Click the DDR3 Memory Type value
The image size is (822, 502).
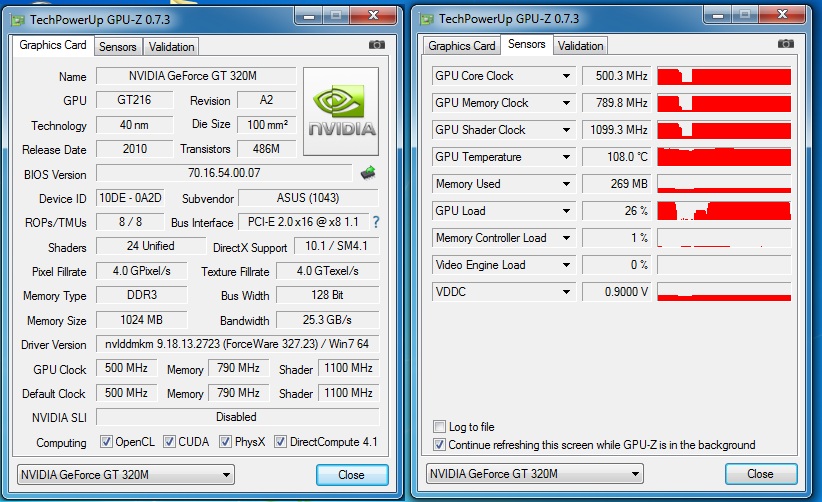click(x=142, y=294)
